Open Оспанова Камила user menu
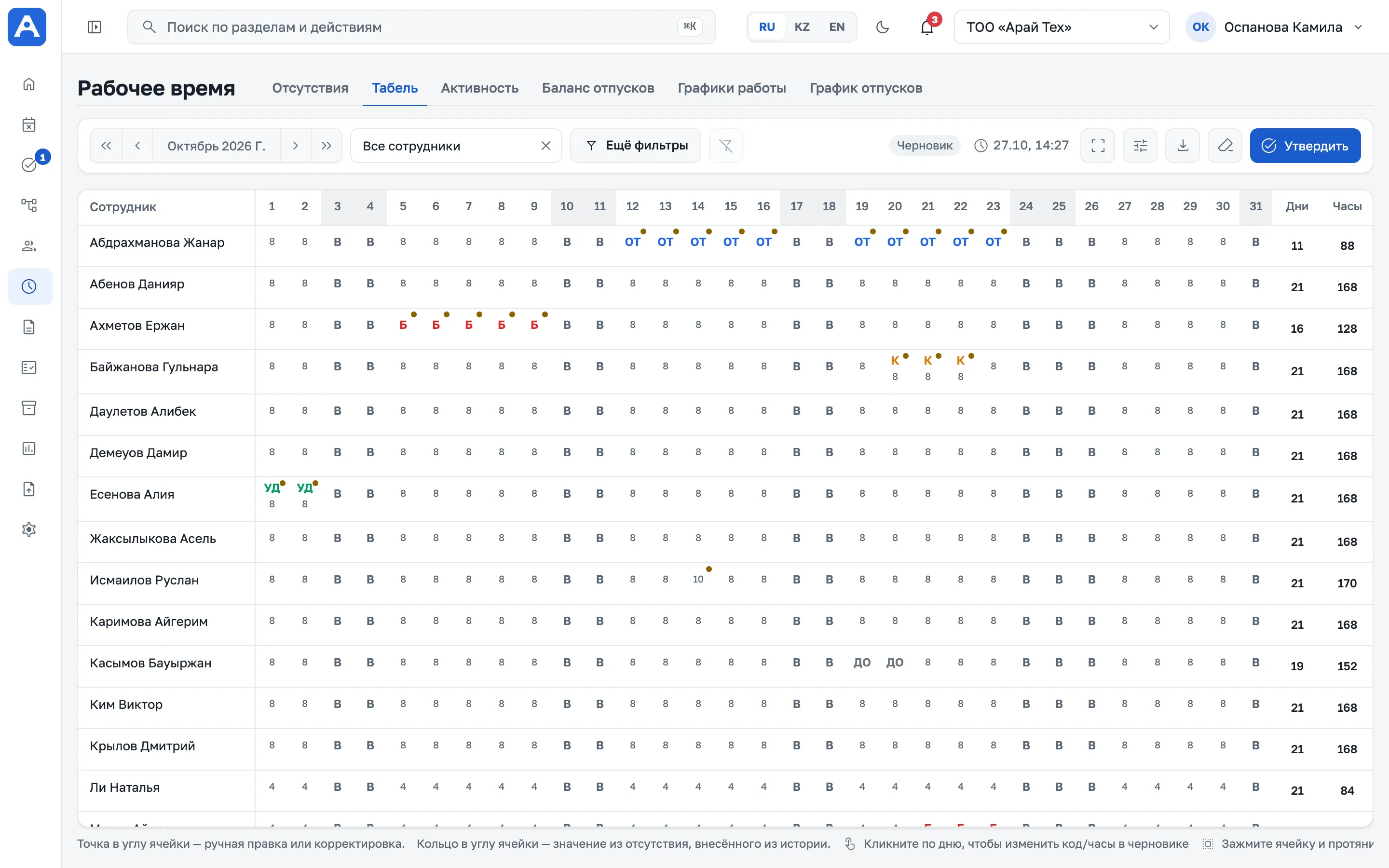Image resolution: width=1389 pixels, height=868 pixels. click(1274, 27)
